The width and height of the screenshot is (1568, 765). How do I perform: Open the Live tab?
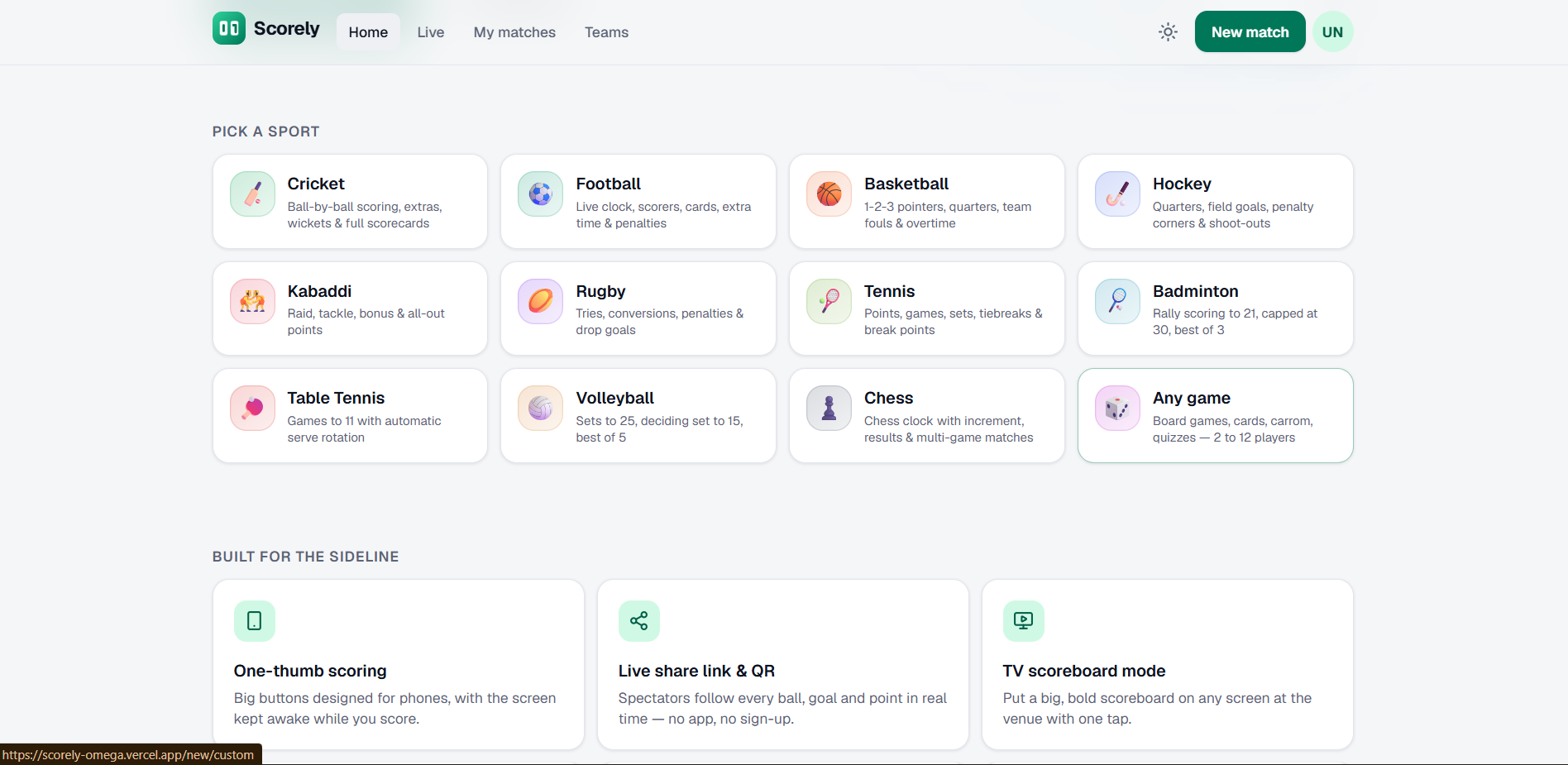[x=431, y=32]
